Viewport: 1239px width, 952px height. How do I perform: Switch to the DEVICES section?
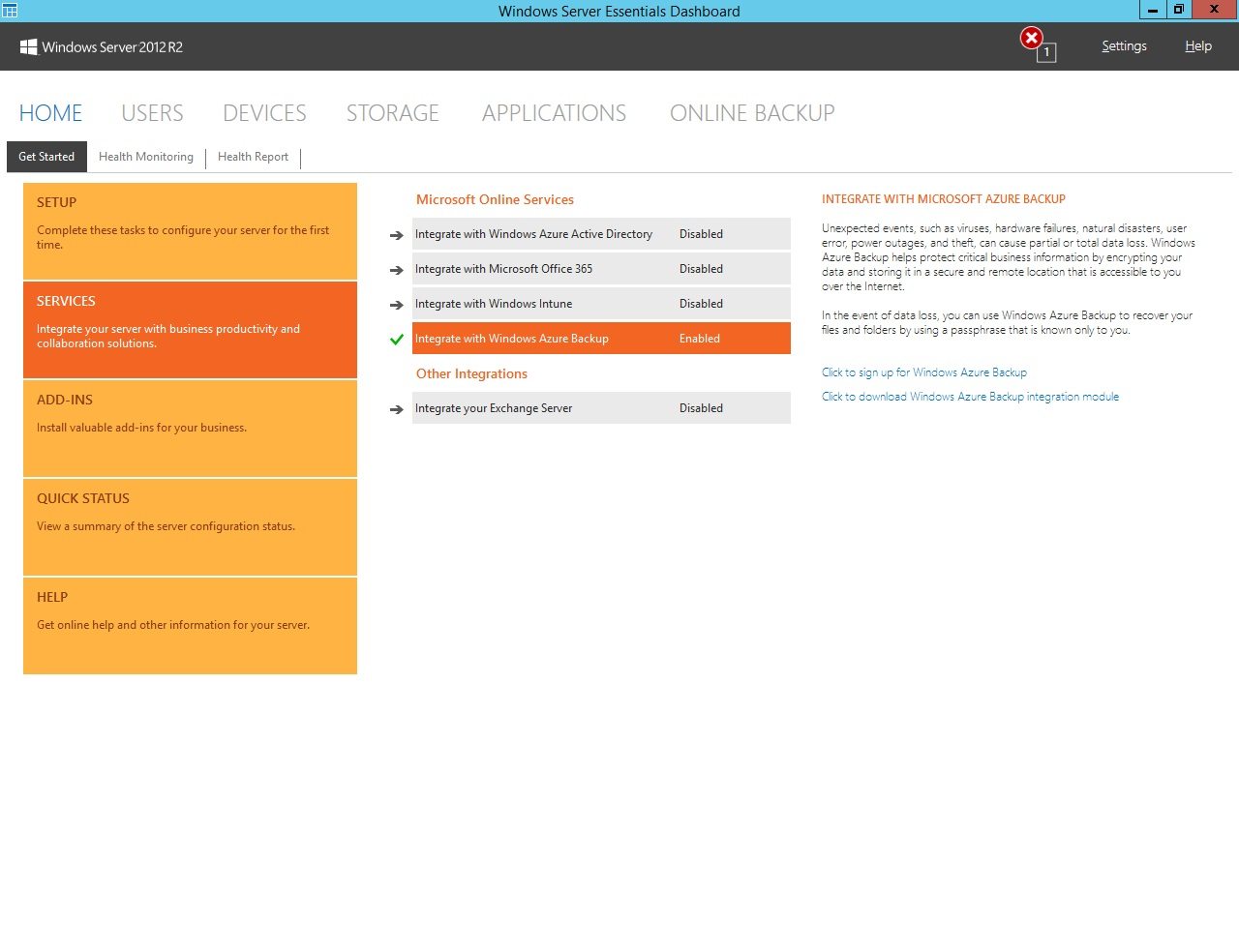pos(264,113)
